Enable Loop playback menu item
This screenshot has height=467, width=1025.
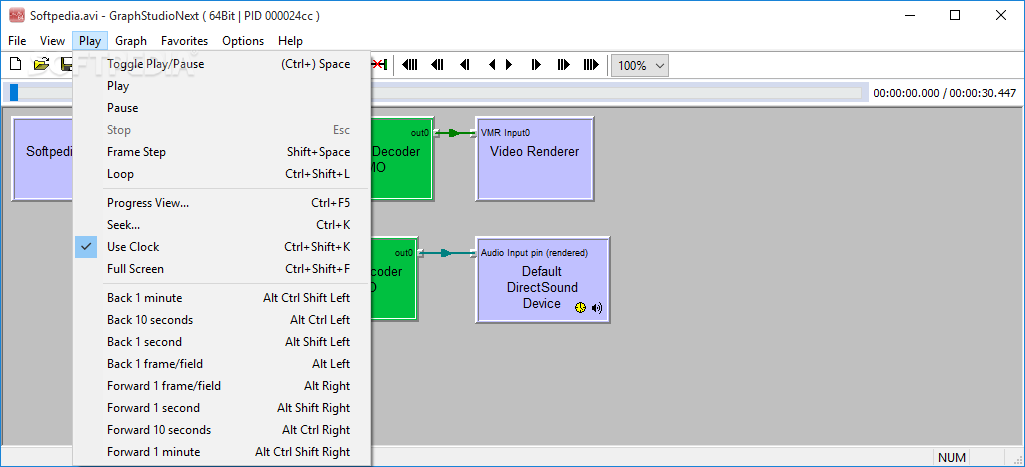tap(222, 174)
